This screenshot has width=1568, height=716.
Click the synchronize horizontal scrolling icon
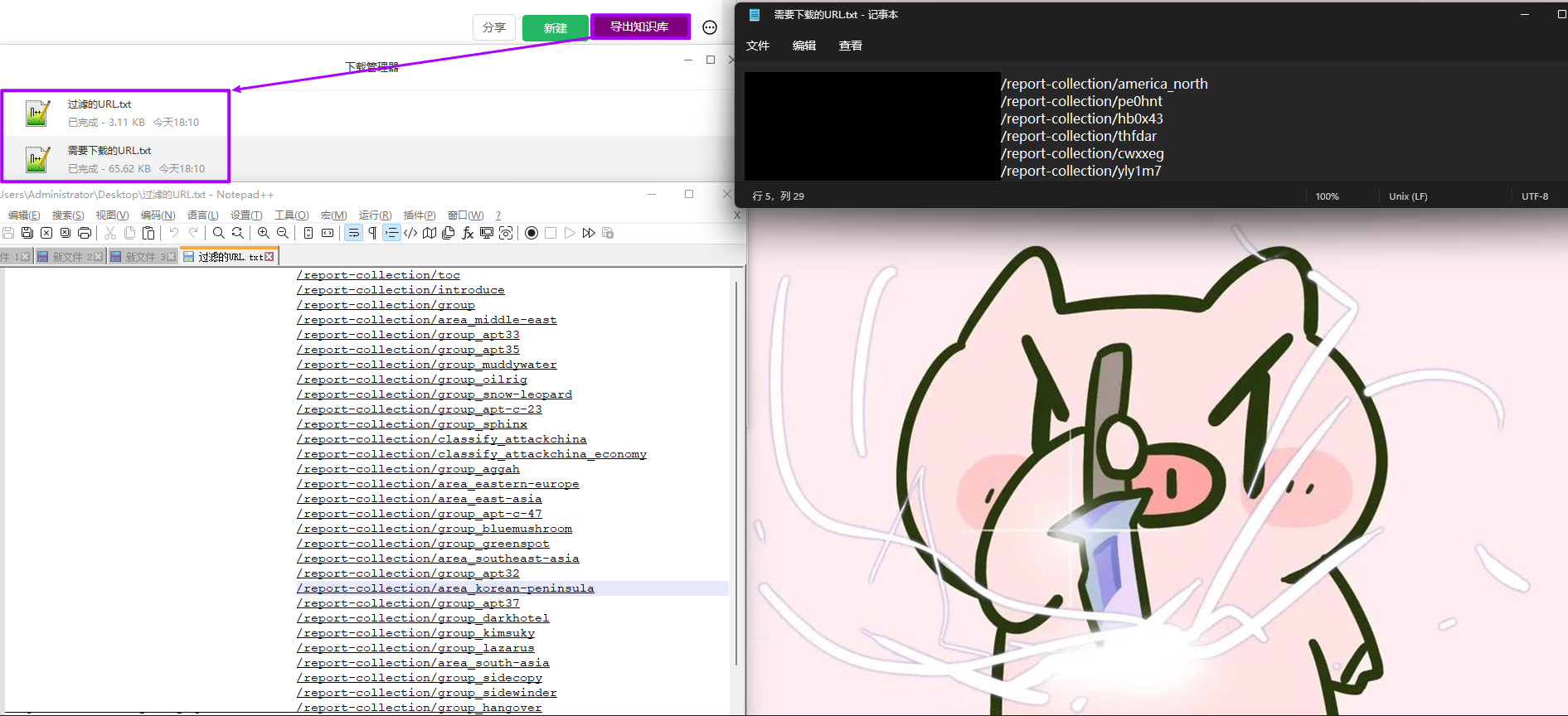pos(328,233)
